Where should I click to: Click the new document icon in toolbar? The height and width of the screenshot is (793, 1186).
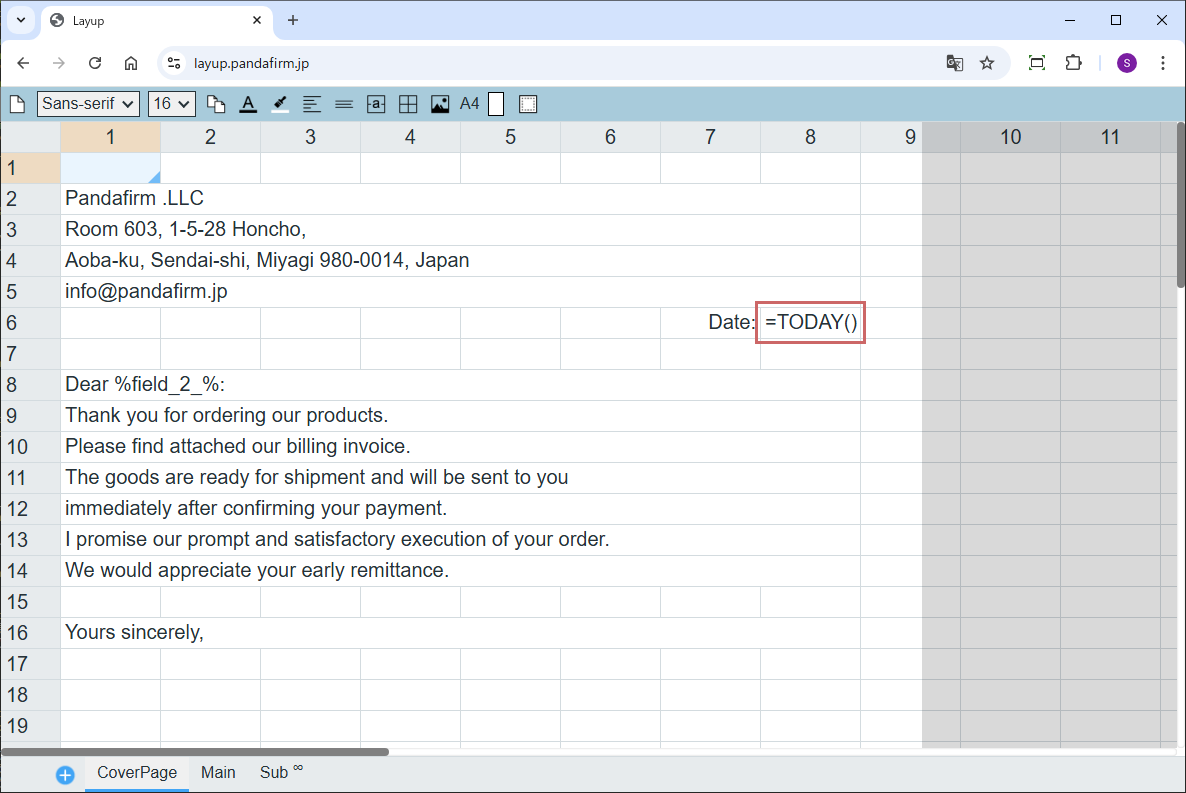17,104
